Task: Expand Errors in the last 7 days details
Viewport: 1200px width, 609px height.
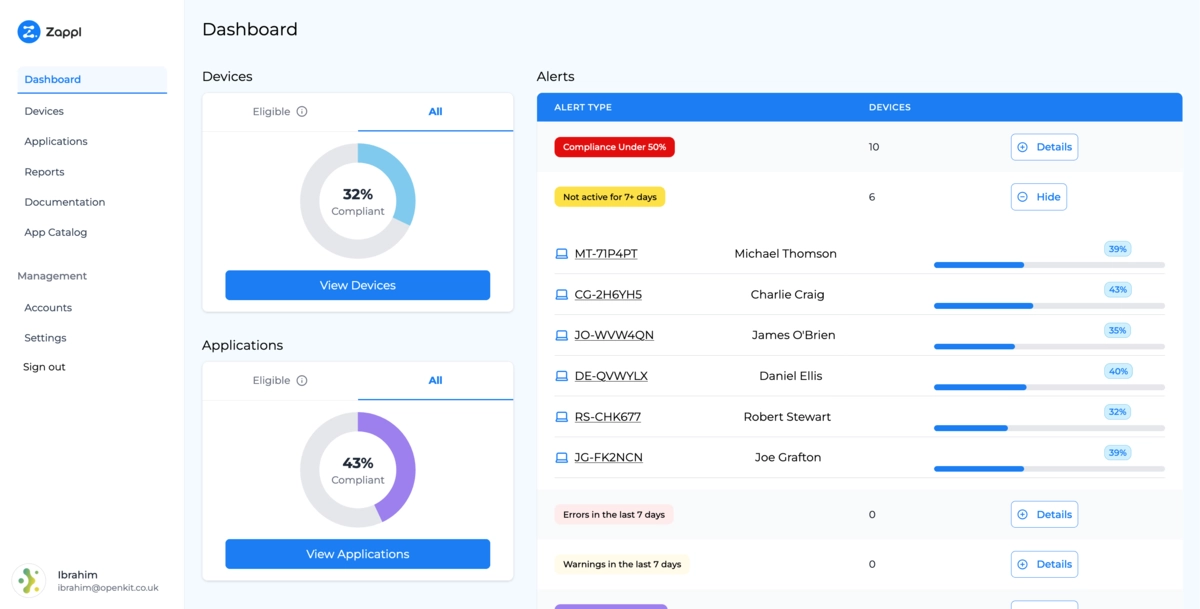Action: click(1044, 515)
